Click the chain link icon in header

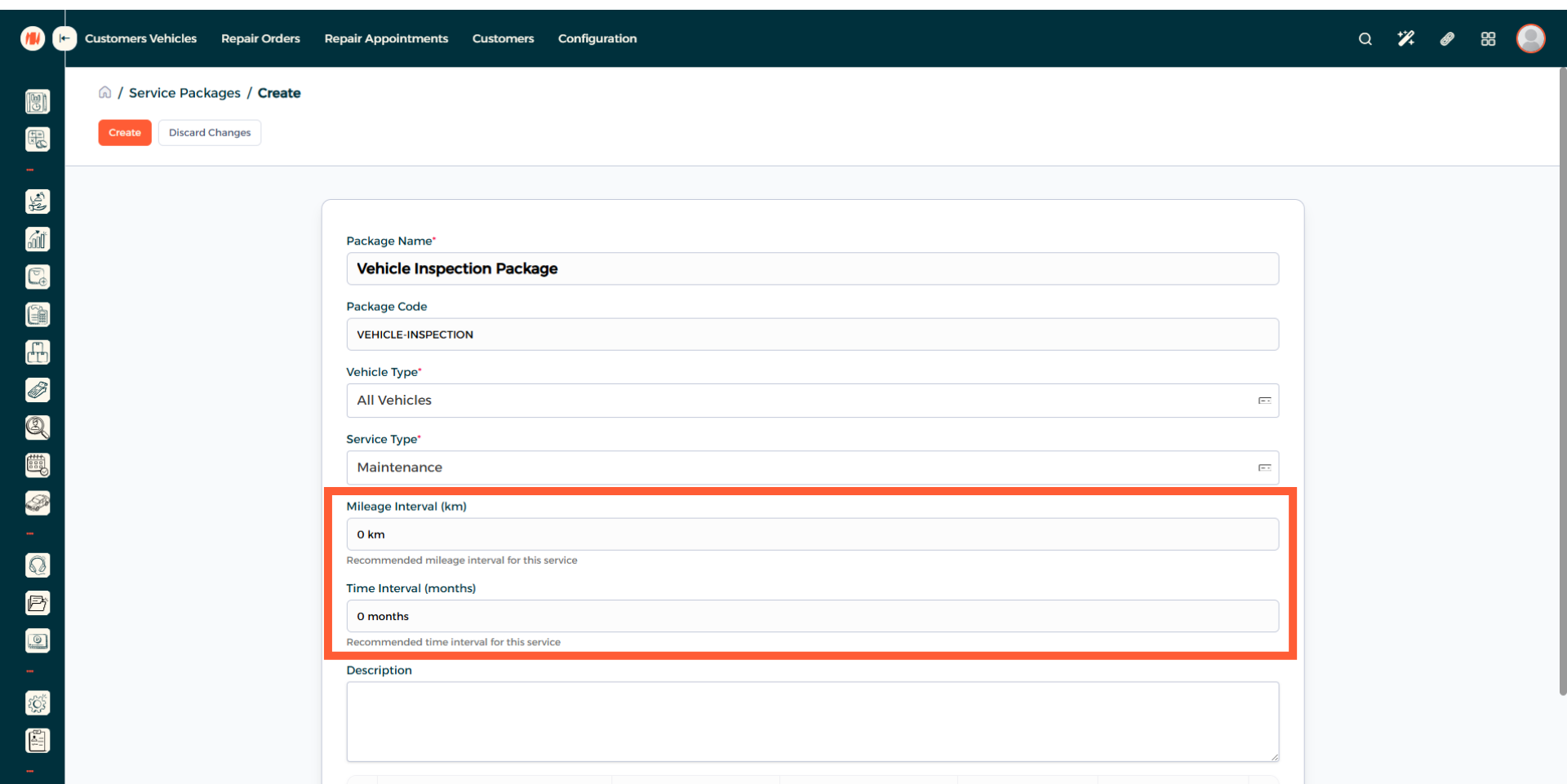tap(1447, 39)
